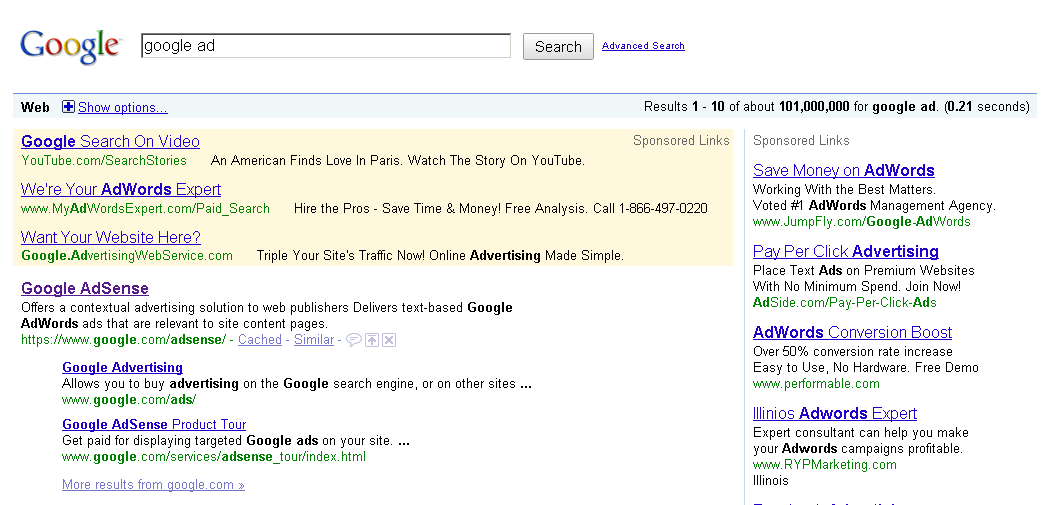The image size is (1056, 505).
Task: Click the YouTube.com/SearchStories URL text
Action: tap(104, 160)
